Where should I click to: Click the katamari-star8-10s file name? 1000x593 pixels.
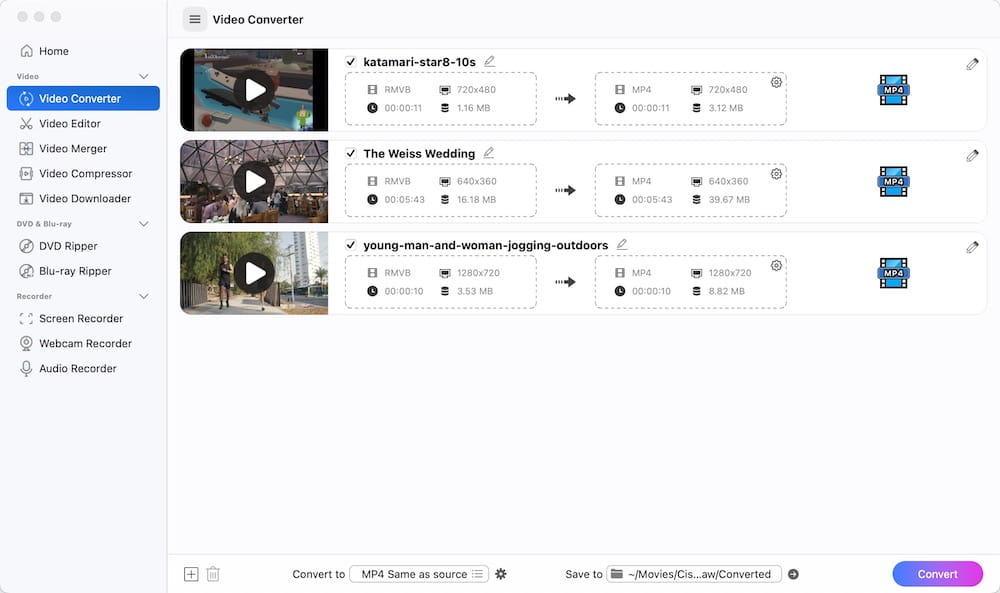click(420, 62)
